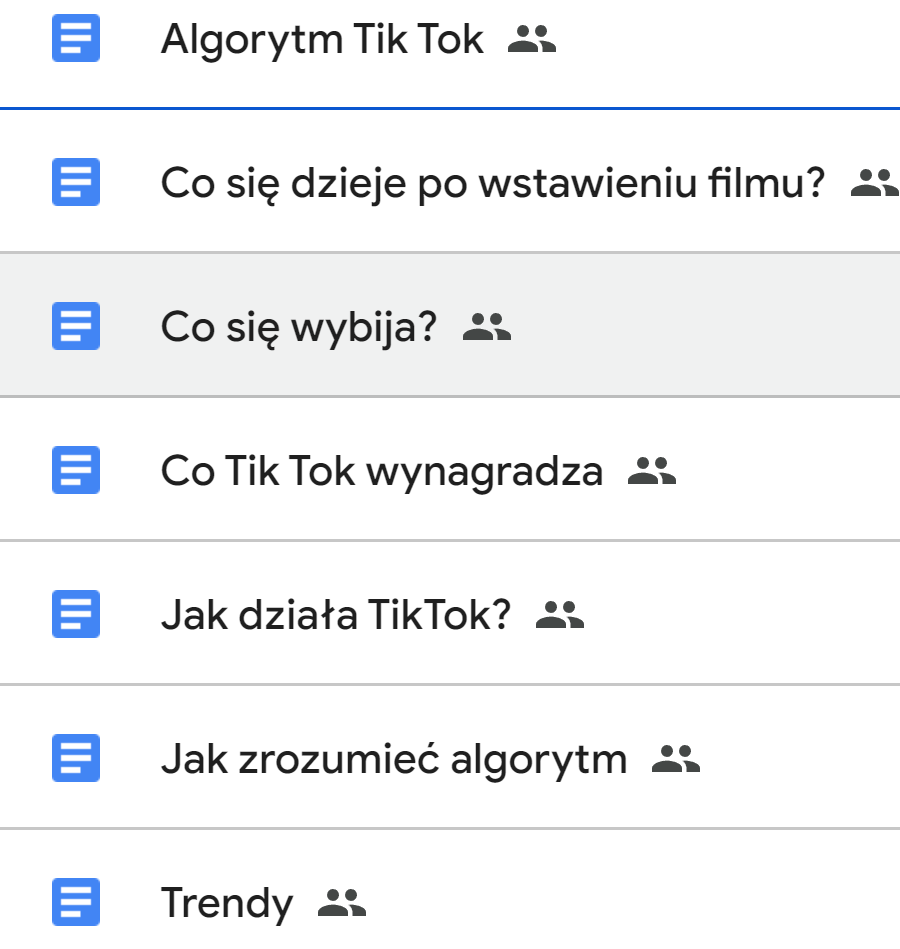Click the shared icon after Co się dzieje po wstawieniu filmu?
The height and width of the screenshot is (949, 900).
874,184
